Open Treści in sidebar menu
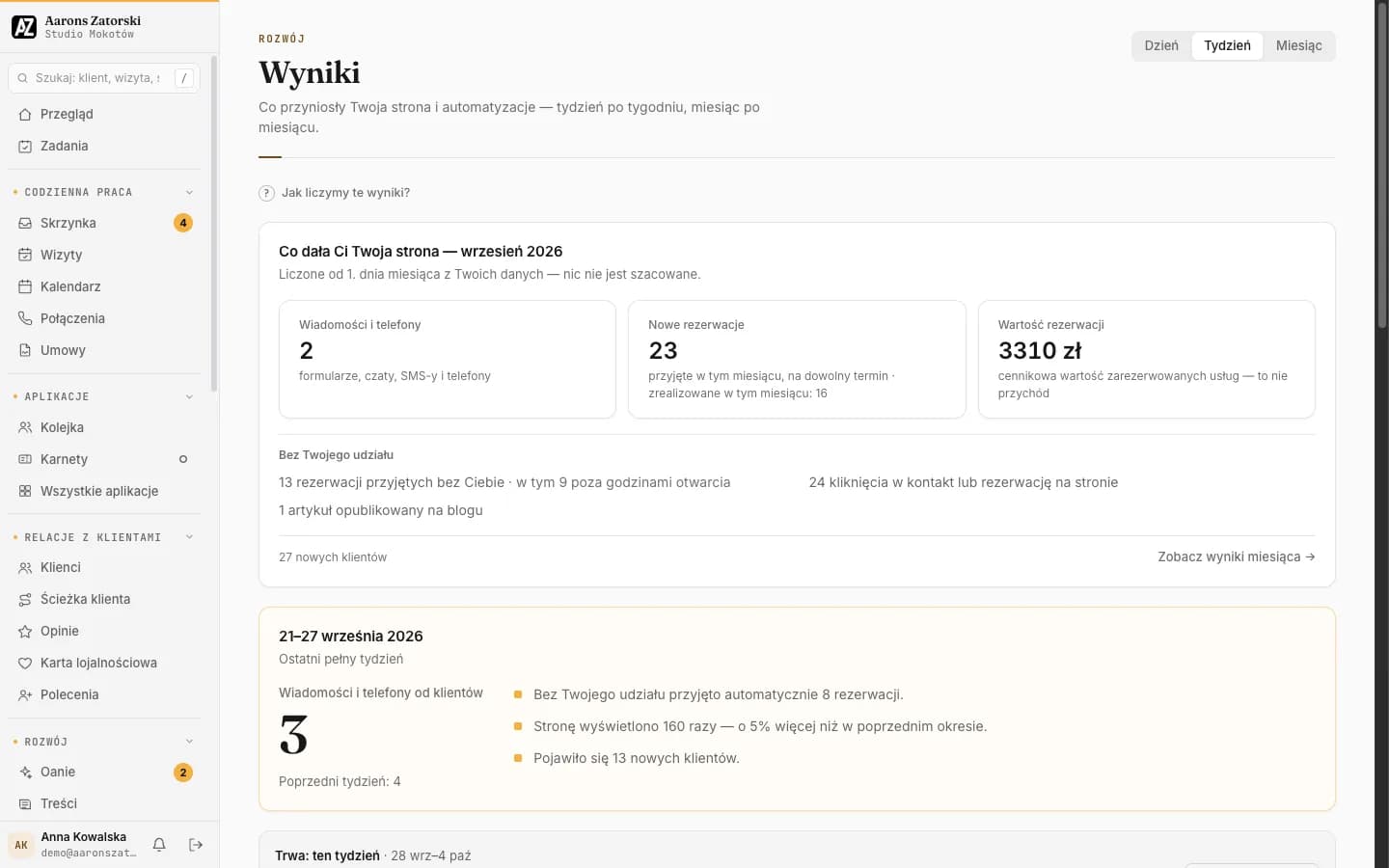This screenshot has width=1389, height=868. click(104, 803)
